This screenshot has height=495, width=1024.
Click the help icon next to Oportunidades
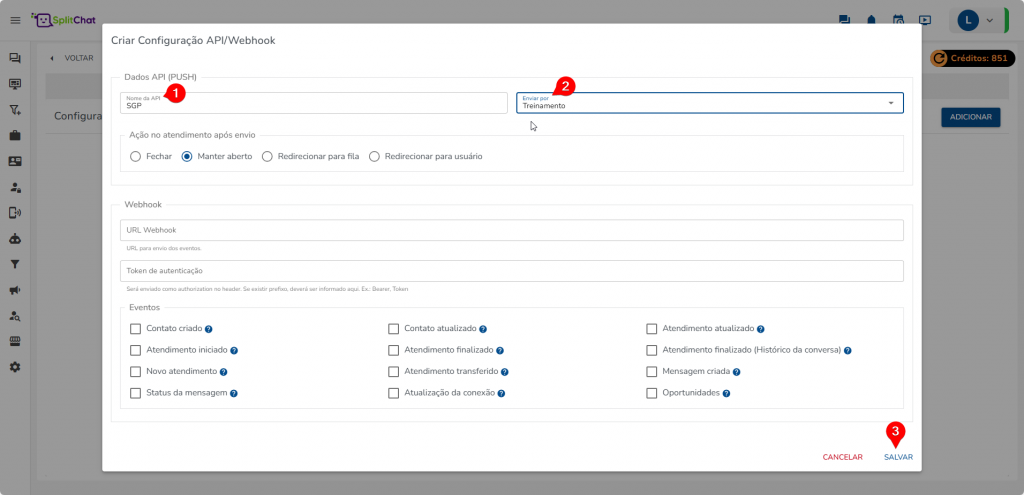pyautogui.click(x=727, y=394)
